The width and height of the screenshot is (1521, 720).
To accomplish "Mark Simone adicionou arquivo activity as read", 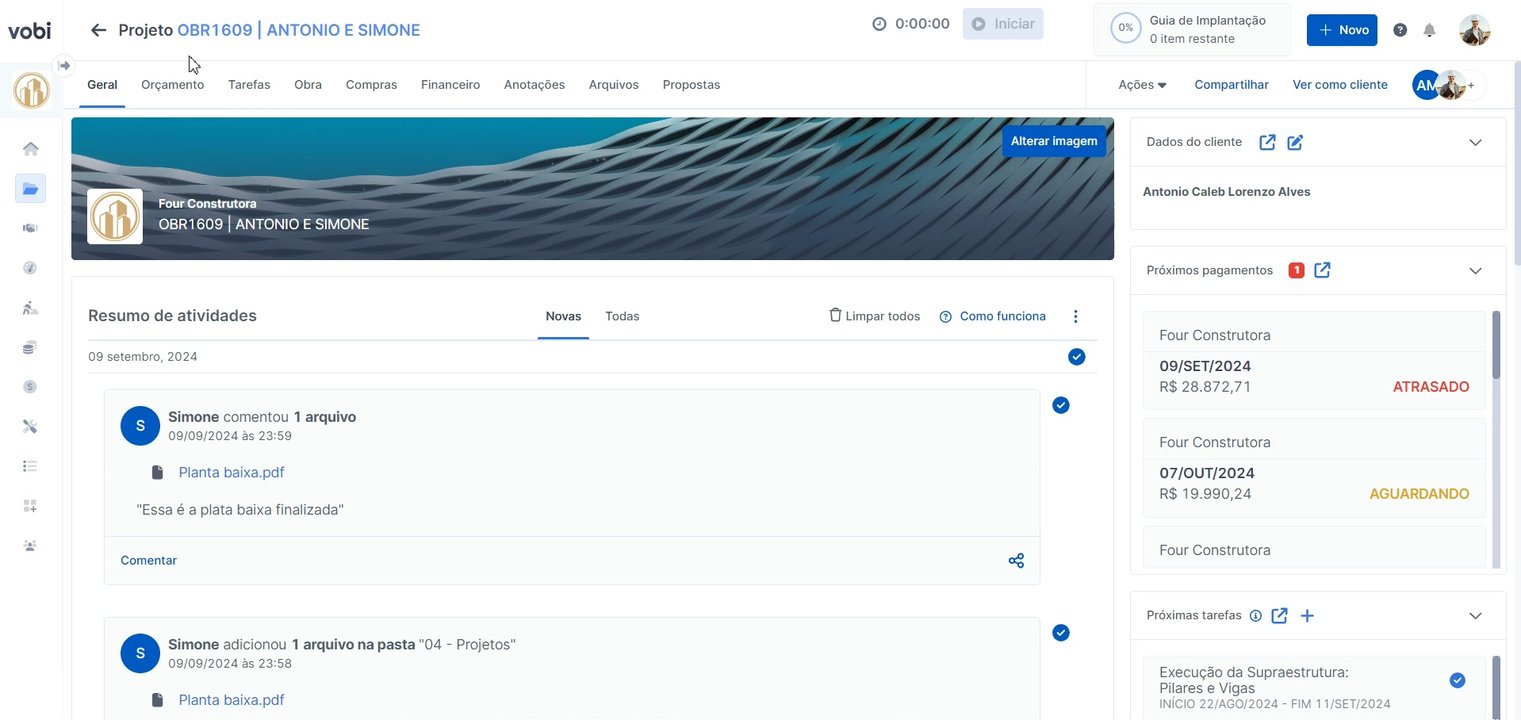I will tap(1061, 632).
